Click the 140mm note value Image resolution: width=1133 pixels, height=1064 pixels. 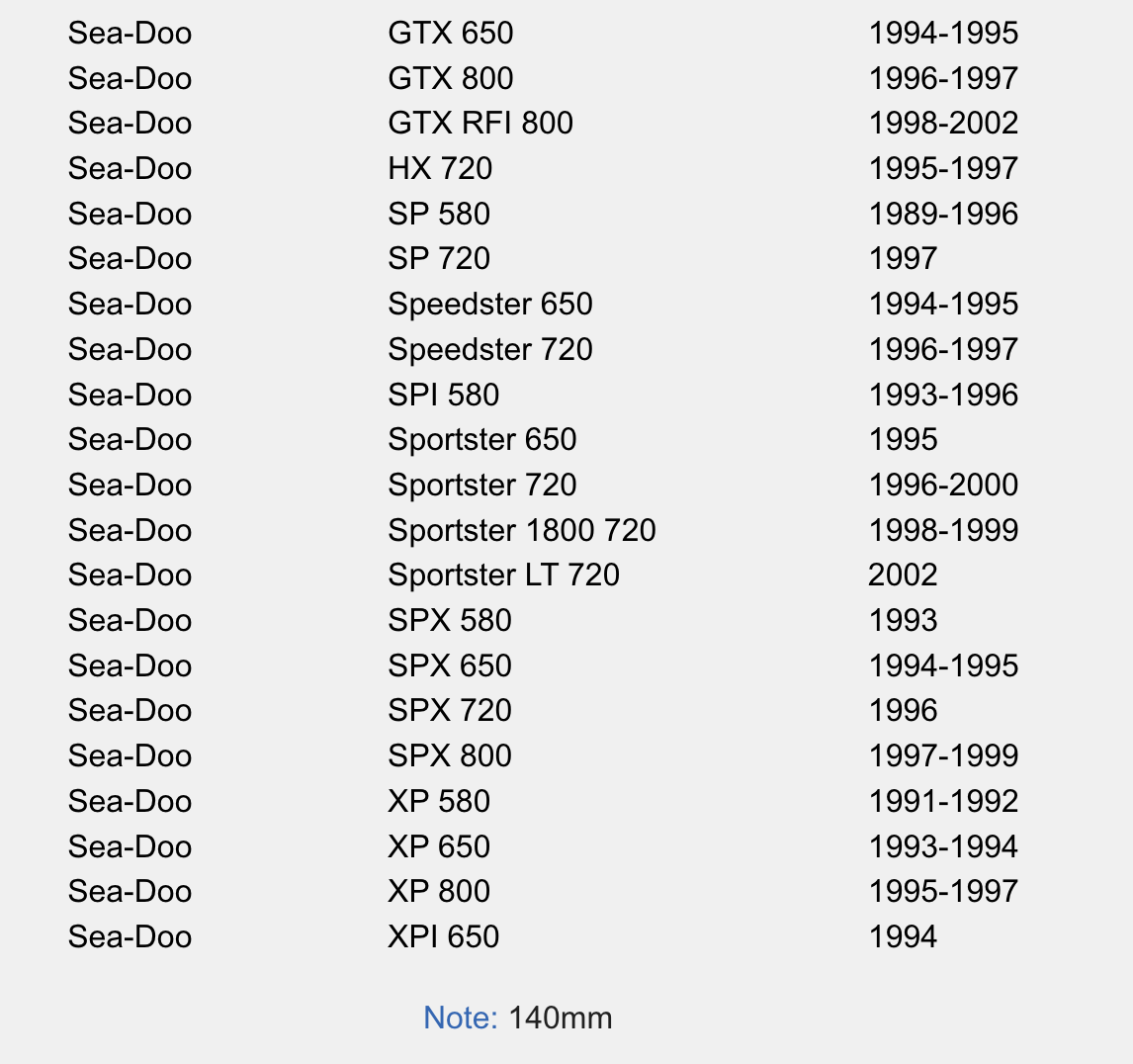pos(561,1018)
